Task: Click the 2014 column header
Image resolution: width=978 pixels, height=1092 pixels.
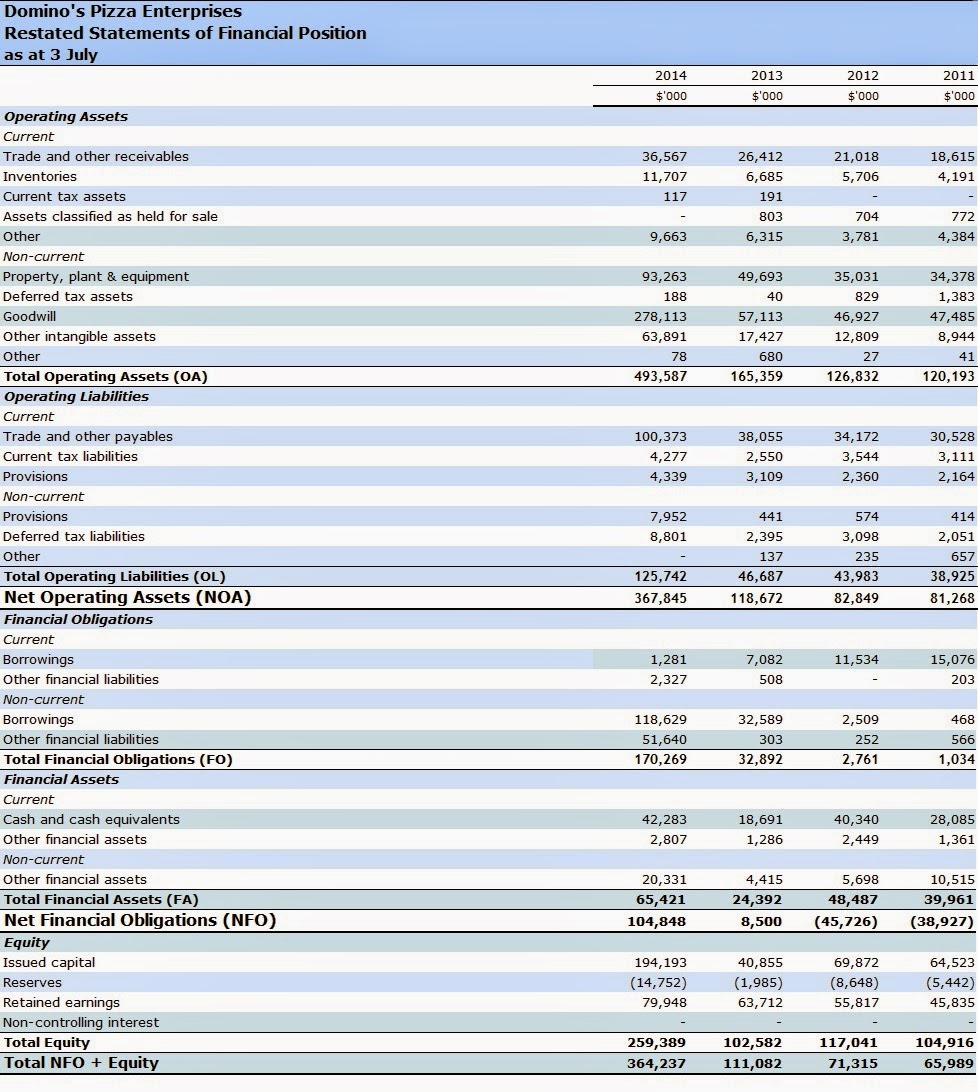Action: click(x=671, y=75)
